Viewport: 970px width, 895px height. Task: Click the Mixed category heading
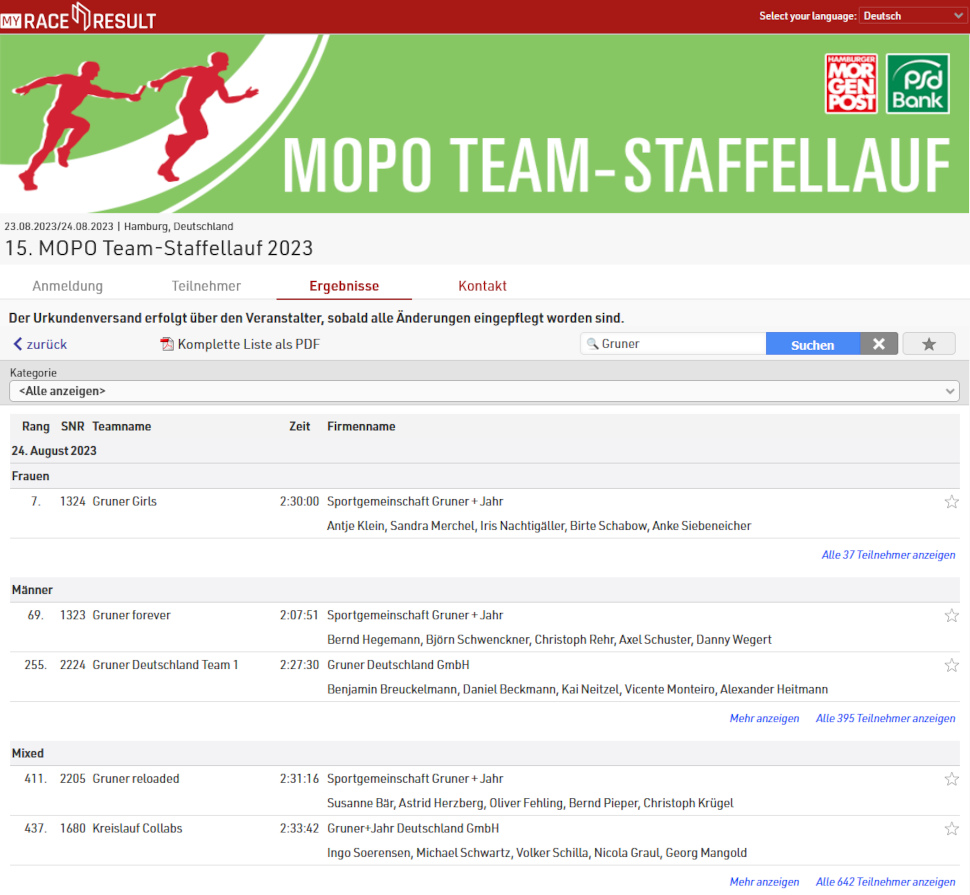[x=28, y=753]
